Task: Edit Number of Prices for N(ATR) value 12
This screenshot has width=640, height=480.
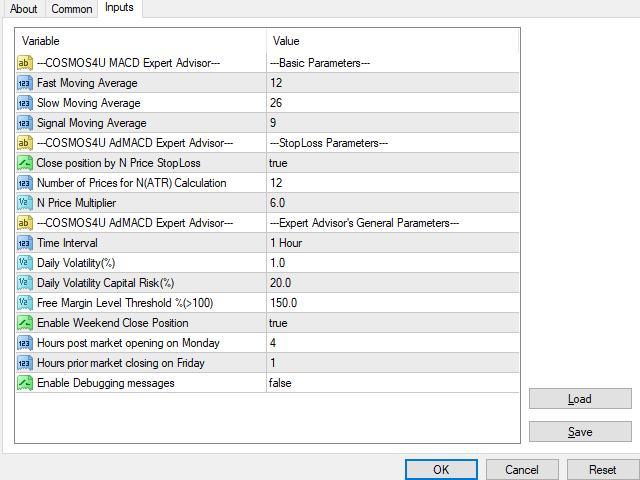Action: click(393, 183)
